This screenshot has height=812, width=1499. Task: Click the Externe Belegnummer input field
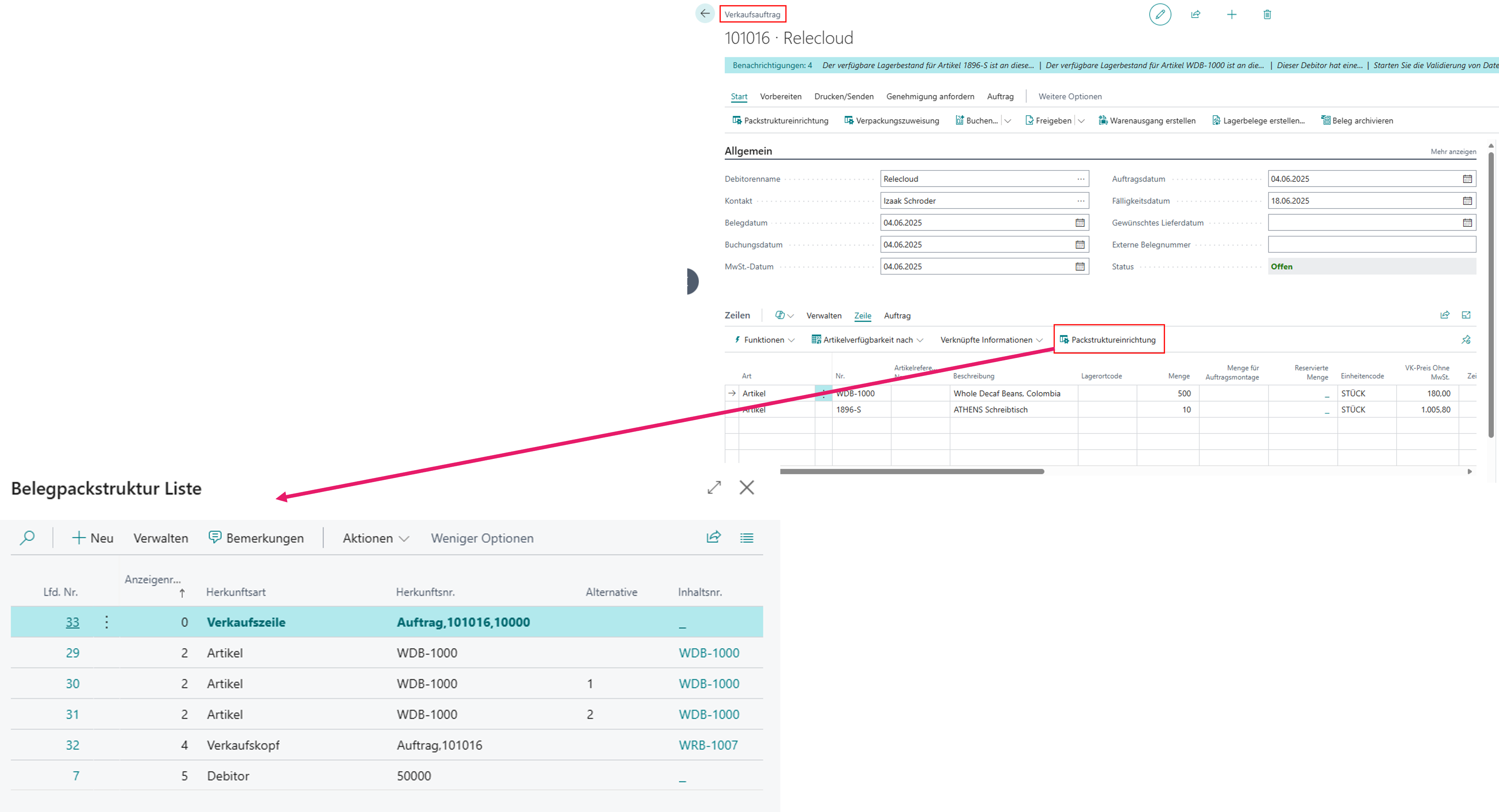click(x=1372, y=245)
